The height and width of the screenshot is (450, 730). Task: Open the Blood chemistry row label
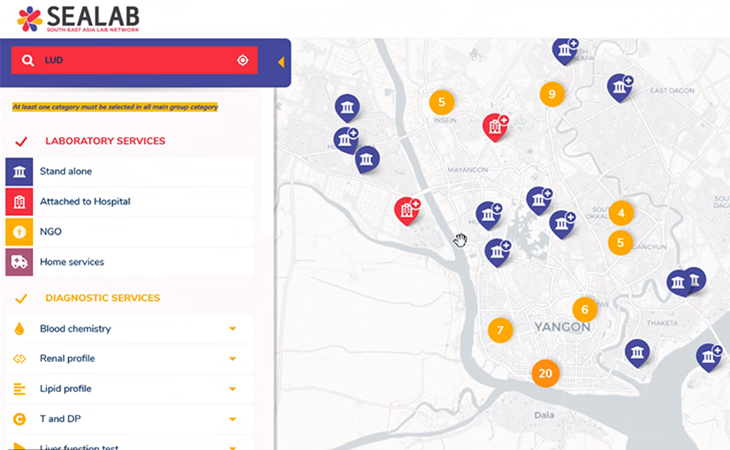click(75, 329)
